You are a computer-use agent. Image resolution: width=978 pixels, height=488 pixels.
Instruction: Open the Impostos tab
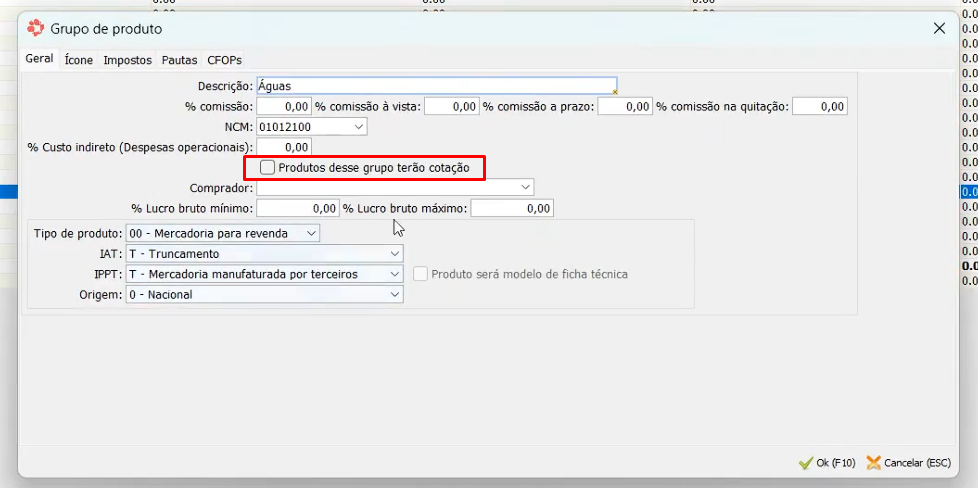pos(127,60)
